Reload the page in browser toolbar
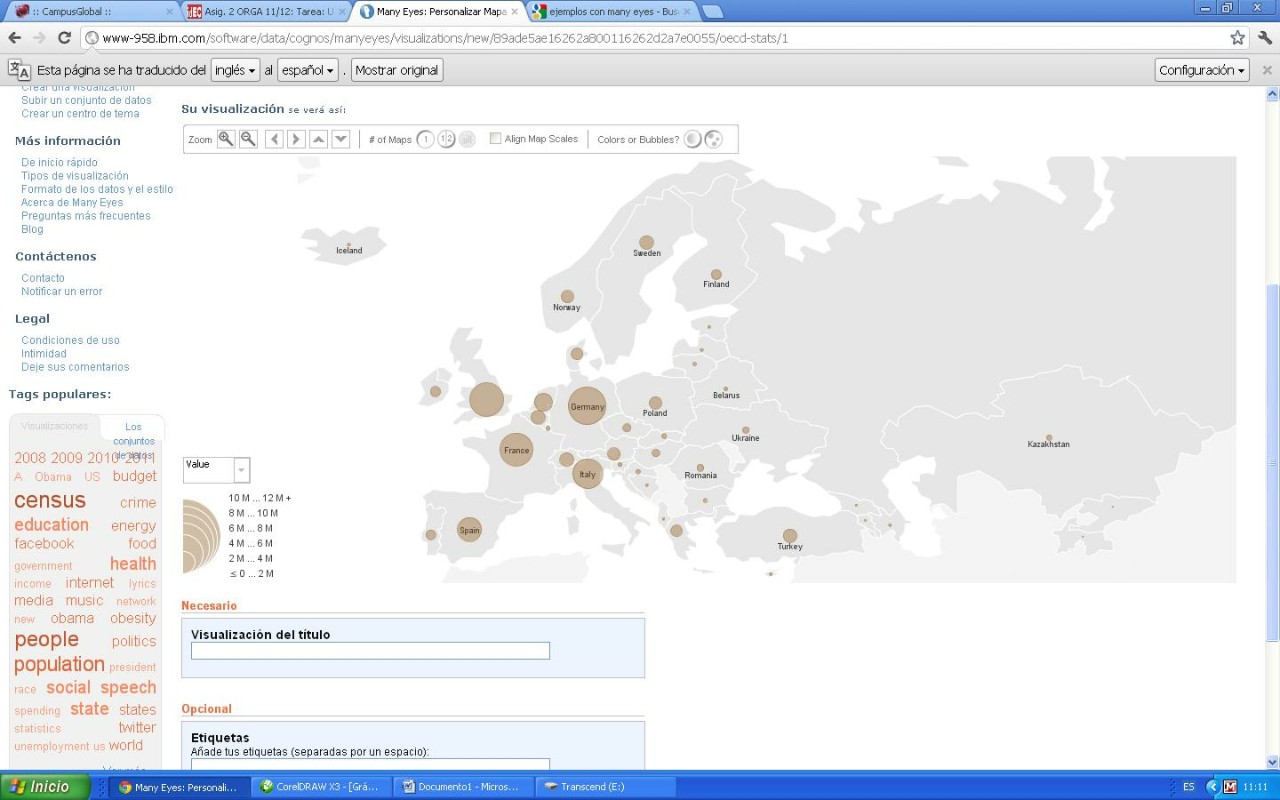 [64, 38]
